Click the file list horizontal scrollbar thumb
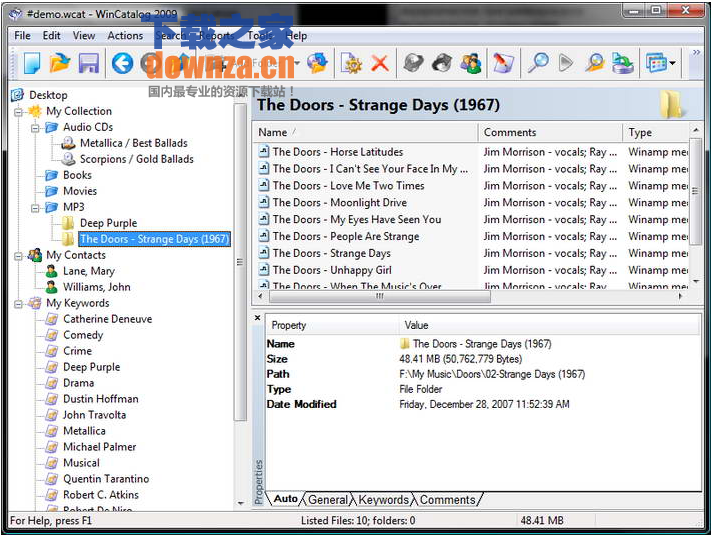Image resolution: width=712 pixels, height=536 pixels. pyautogui.click(x=380, y=296)
